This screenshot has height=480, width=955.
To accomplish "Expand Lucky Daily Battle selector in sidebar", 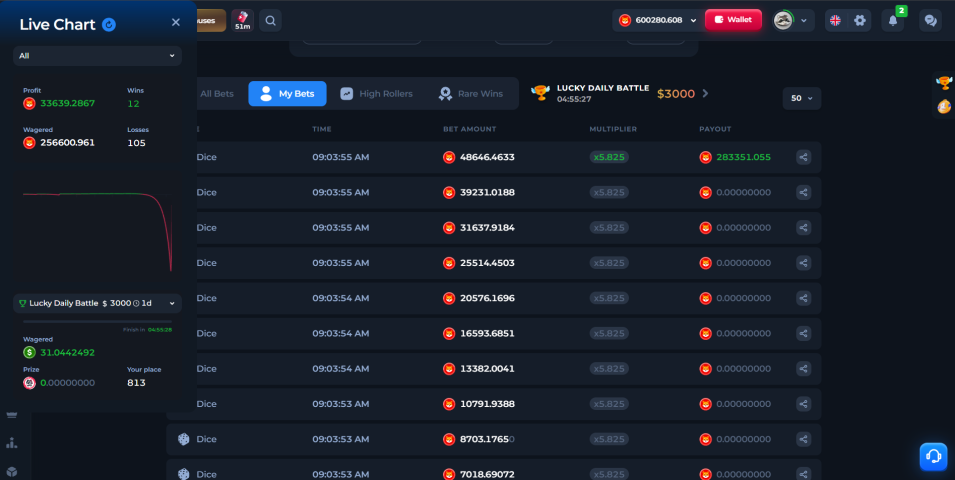I will point(97,303).
